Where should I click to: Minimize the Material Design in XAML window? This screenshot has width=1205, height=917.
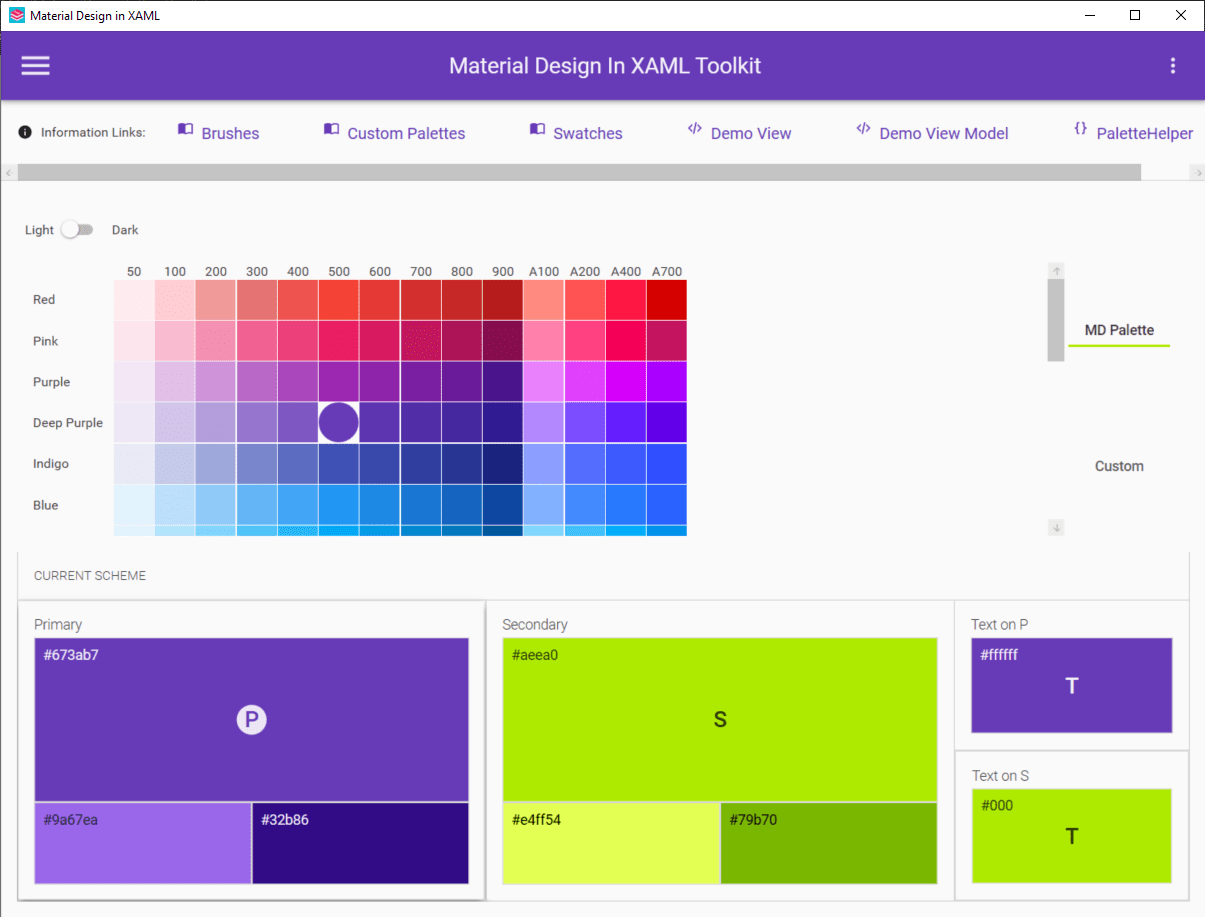[1088, 15]
